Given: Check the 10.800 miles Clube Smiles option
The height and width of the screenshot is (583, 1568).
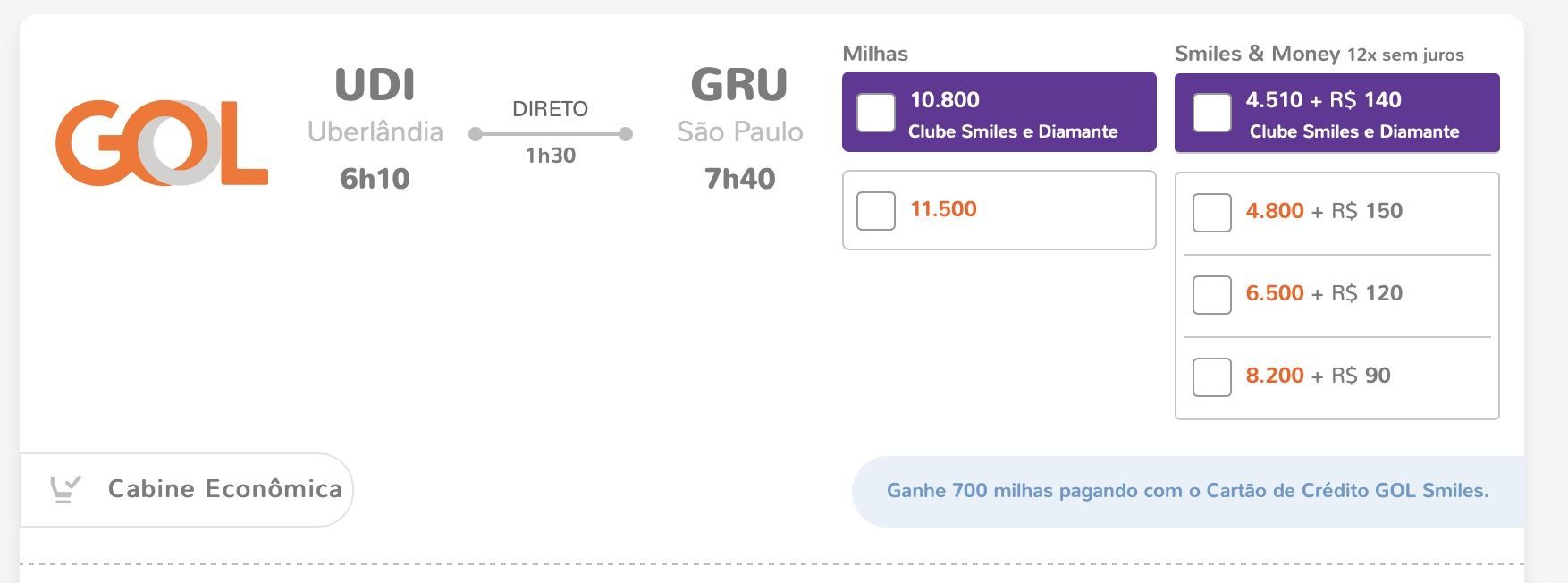Looking at the screenshot, I should 876,113.
